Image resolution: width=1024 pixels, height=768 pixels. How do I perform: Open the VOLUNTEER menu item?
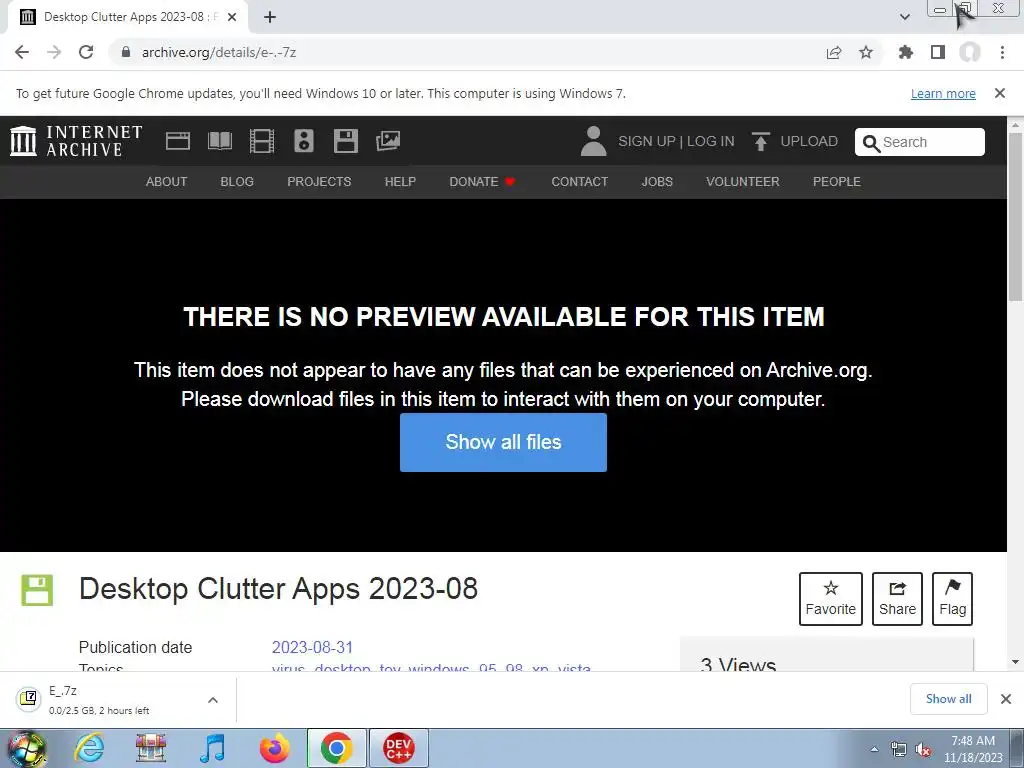coord(743,182)
